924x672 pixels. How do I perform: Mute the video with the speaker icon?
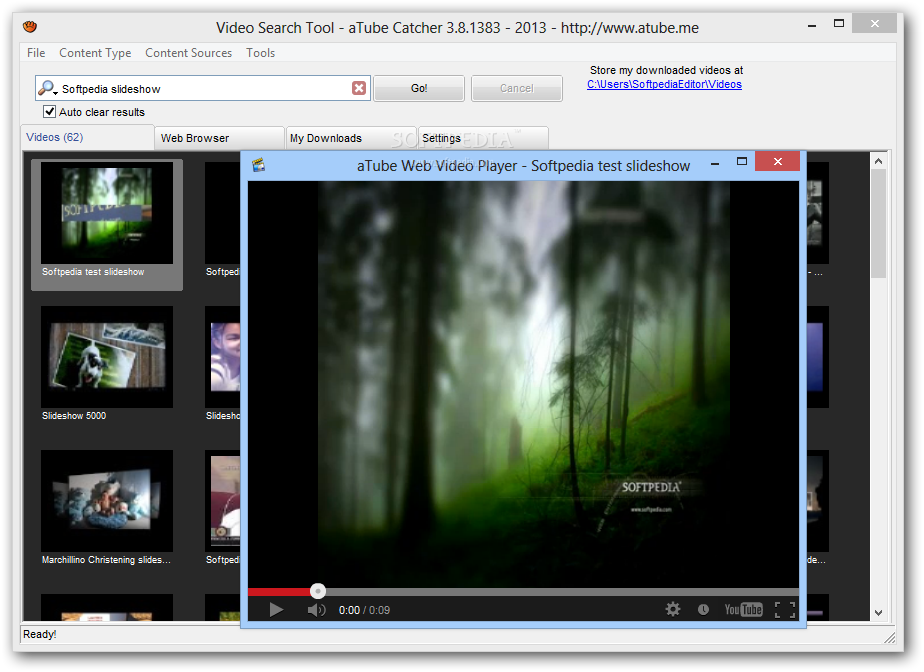[316, 610]
